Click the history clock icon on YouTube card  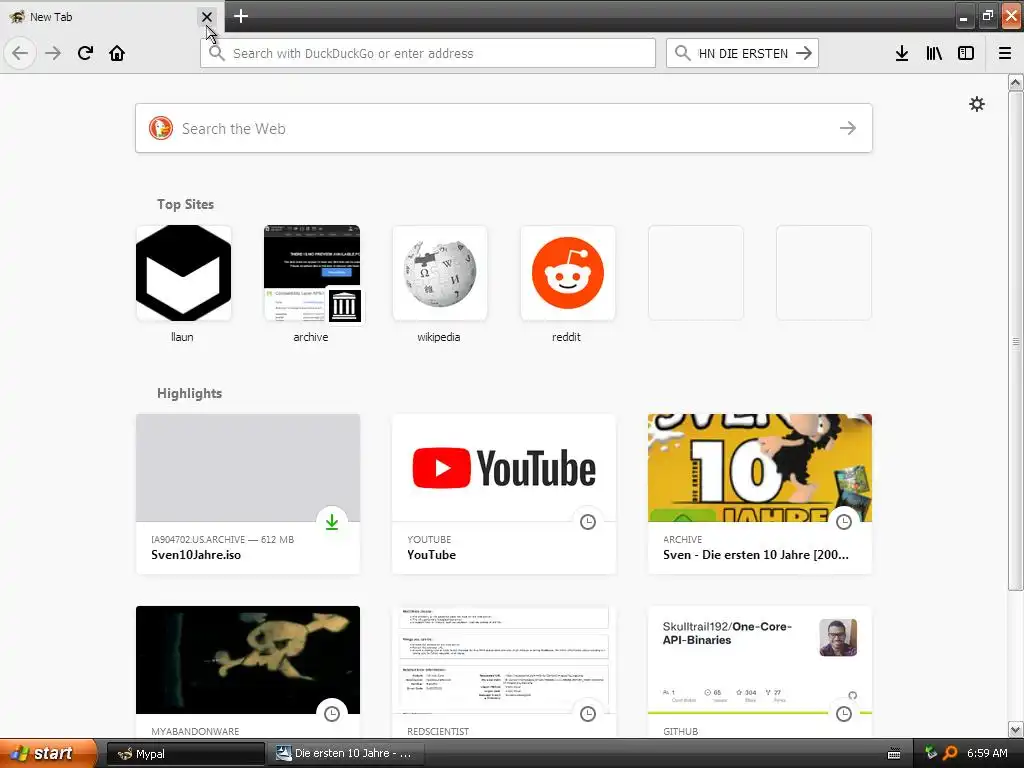pos(588,522)
